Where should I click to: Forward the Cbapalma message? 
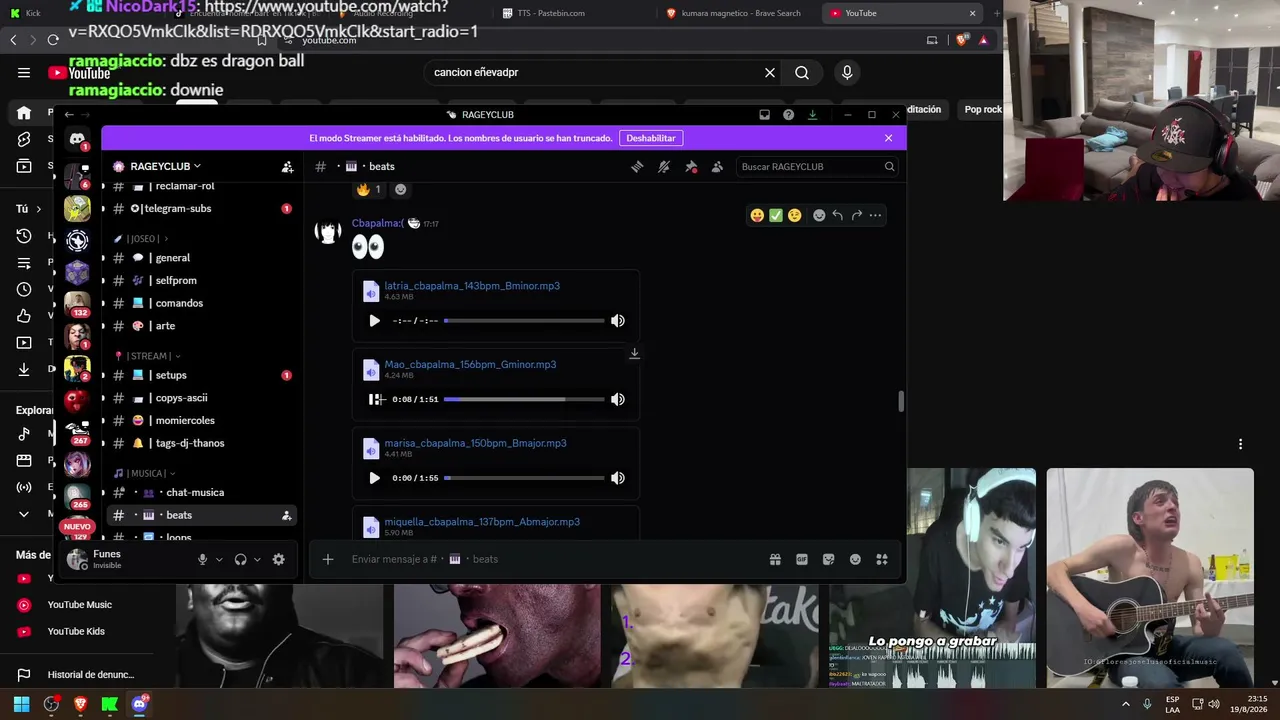coord(857,215)
